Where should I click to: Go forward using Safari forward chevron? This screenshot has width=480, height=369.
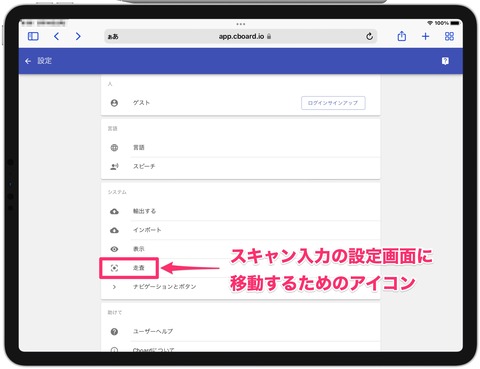pyautogui.click(x=78, y=36)
